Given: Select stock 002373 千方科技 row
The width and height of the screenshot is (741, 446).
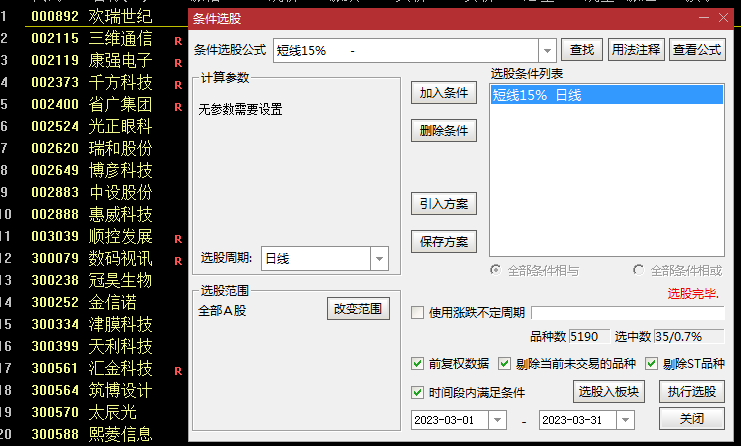Looking at the screenshot, I should 92,82.
